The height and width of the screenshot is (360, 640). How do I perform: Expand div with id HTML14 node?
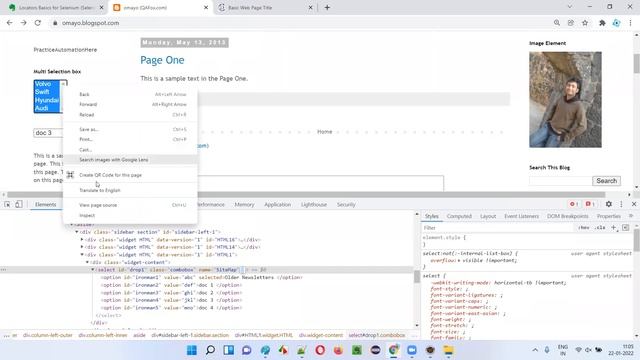click(x=82, y=247)
